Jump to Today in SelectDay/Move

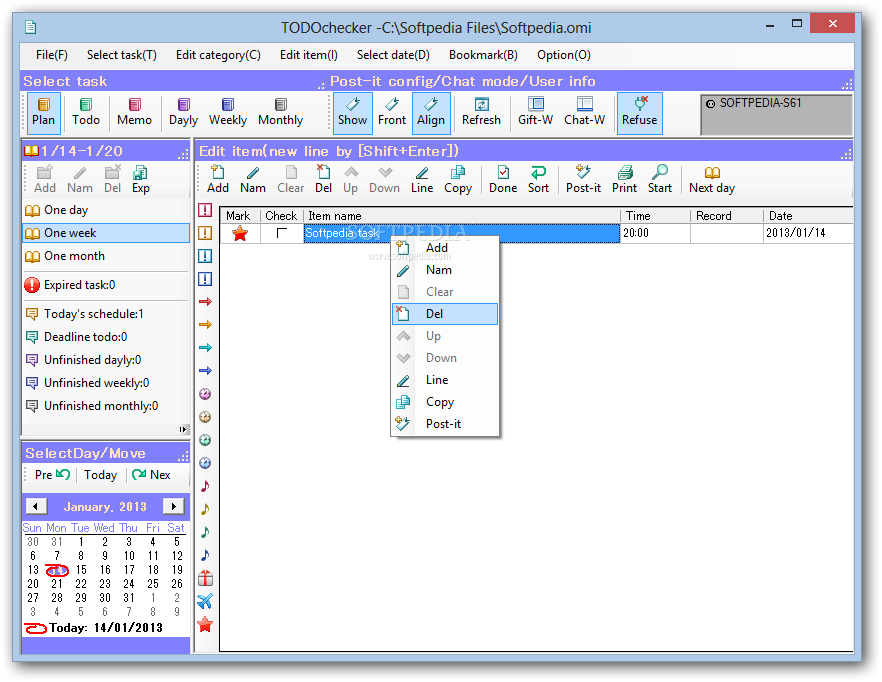[101, 475]
